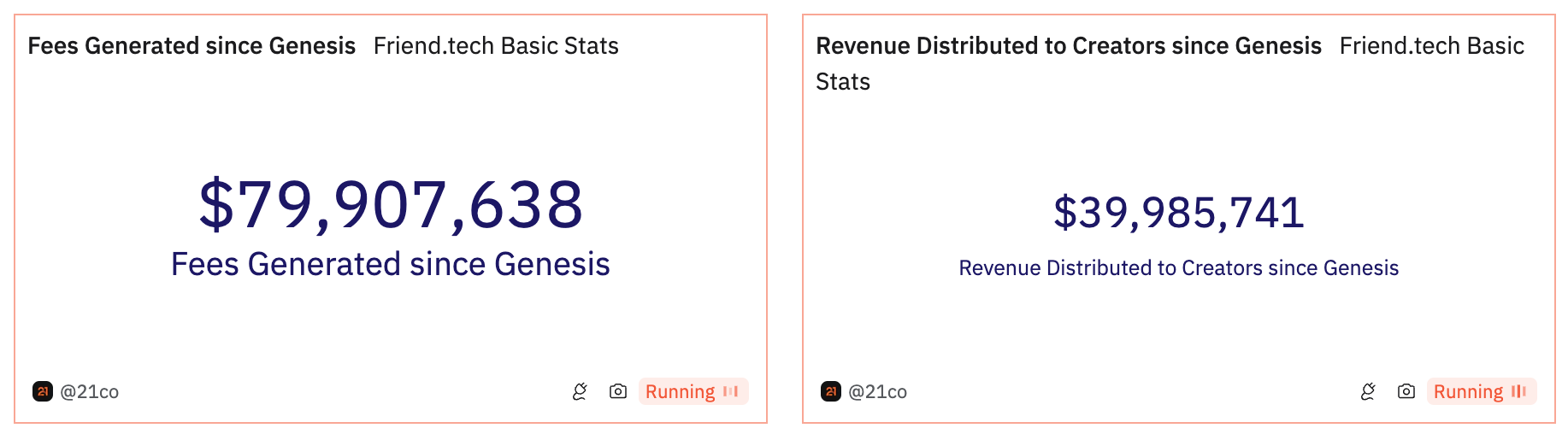Screen dimensions: 1568x434
Task: Click the plug icon on Revenue Distributed card
Action: pyautogui.click(x=1368, y=391)
